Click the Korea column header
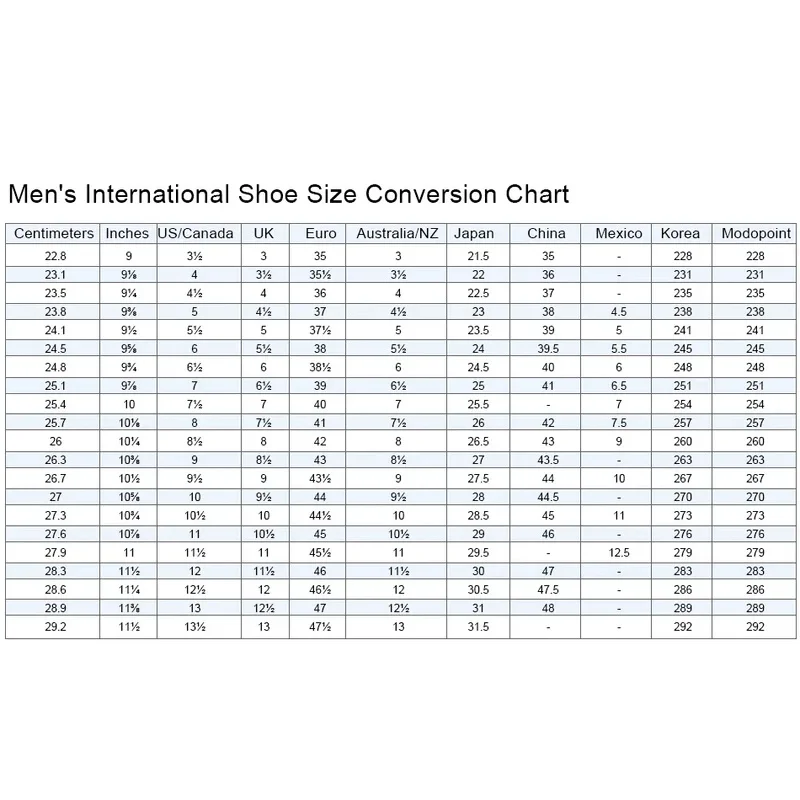The width and height of the screenshot is (800, 800). pyautogui.click(x=680, y=234)
